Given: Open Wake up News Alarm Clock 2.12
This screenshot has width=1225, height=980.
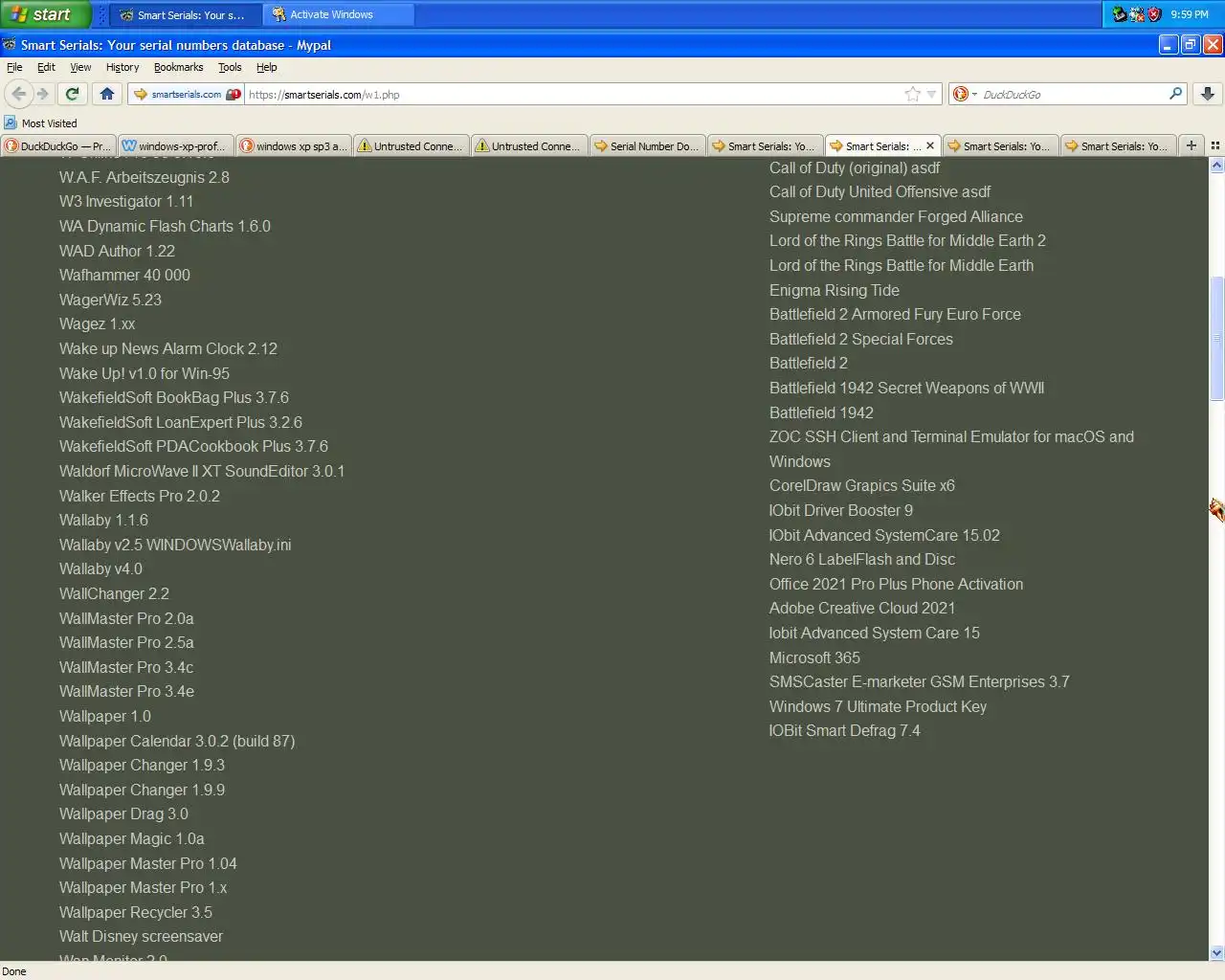Looking at the screenshot, I should [x=168, y=348].
